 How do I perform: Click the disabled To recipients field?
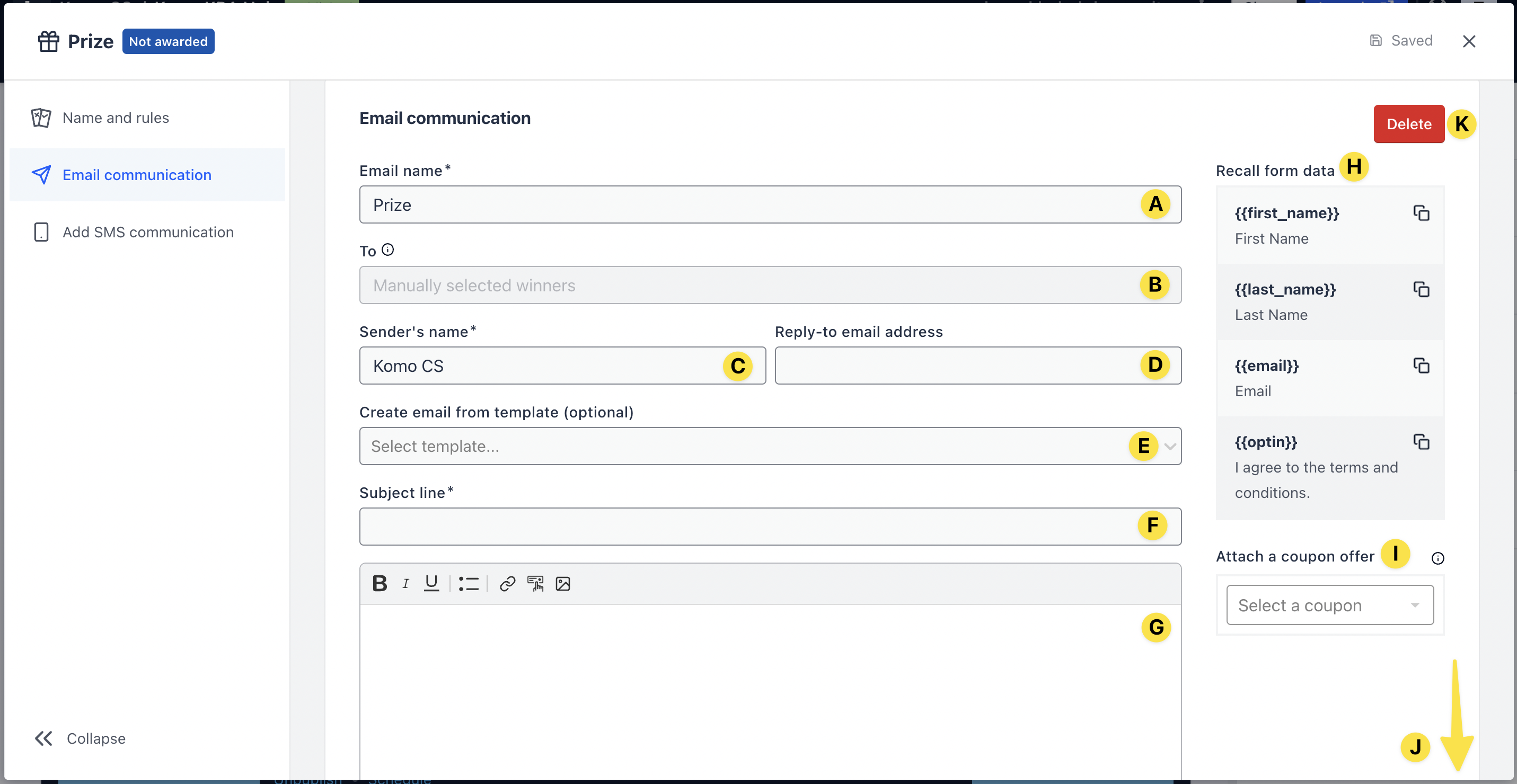coord(770,286)
